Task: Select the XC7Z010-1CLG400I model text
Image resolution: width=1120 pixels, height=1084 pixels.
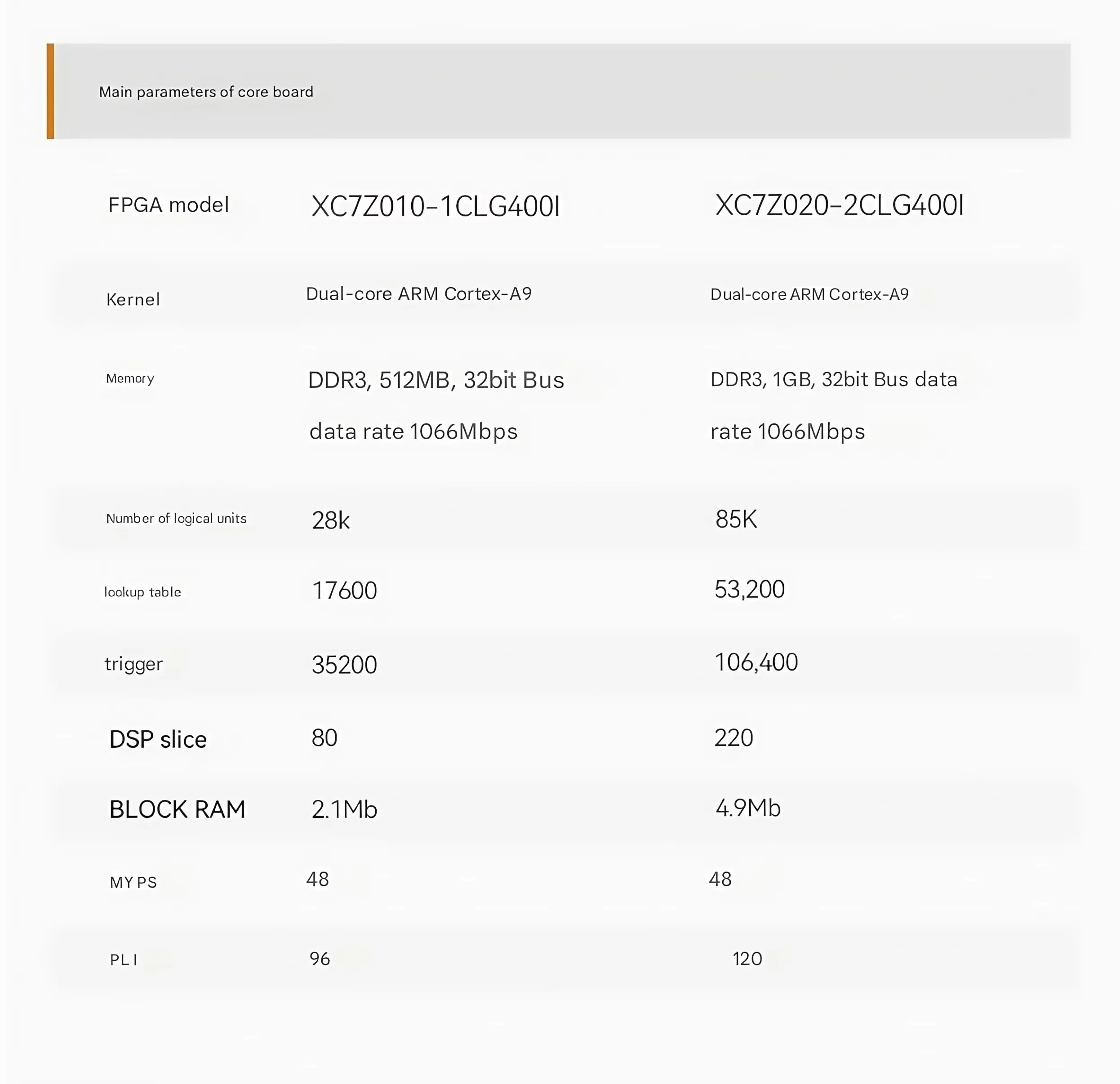Action: (x=436, y=206)
